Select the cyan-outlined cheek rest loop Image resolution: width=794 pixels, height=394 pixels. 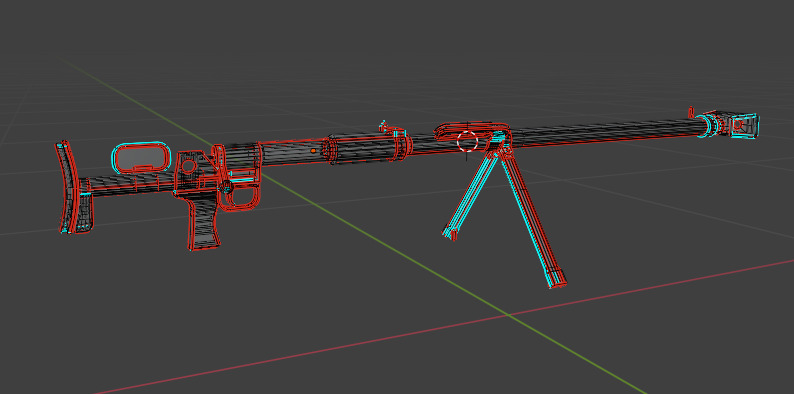coord(141,158)
